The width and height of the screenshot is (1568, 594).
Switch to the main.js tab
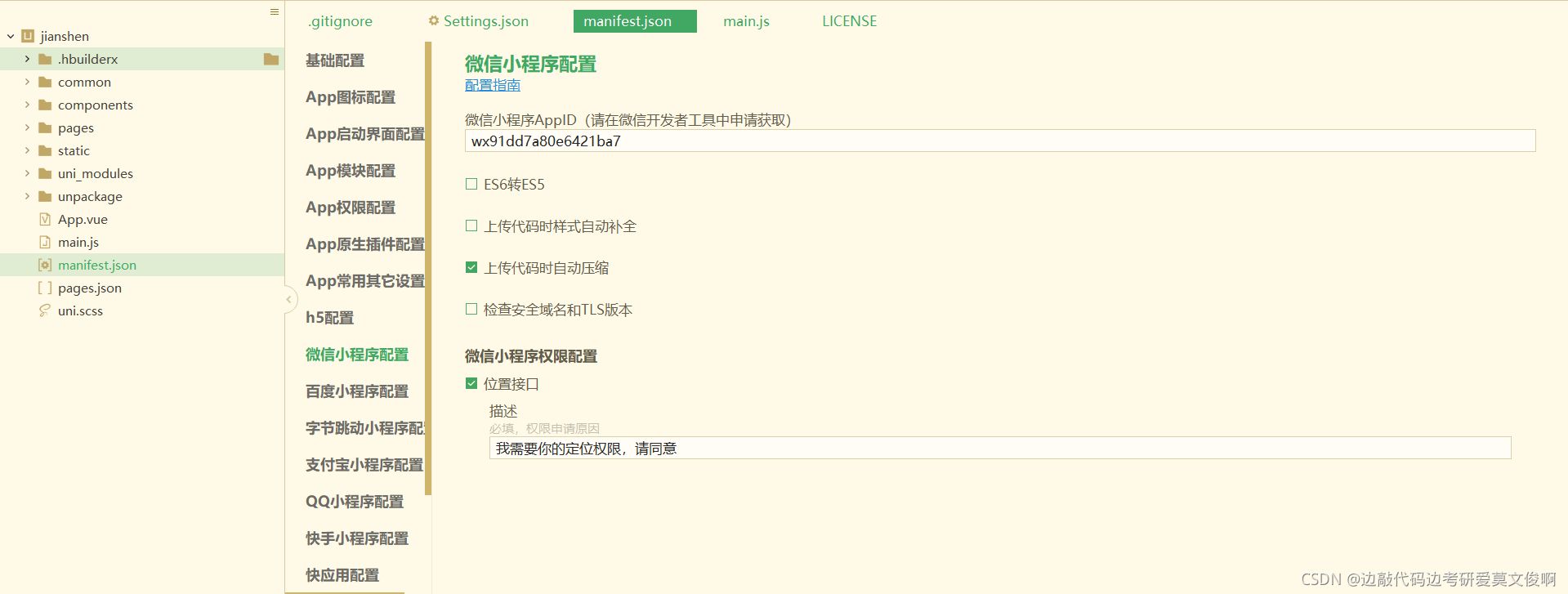pos(746,21)
